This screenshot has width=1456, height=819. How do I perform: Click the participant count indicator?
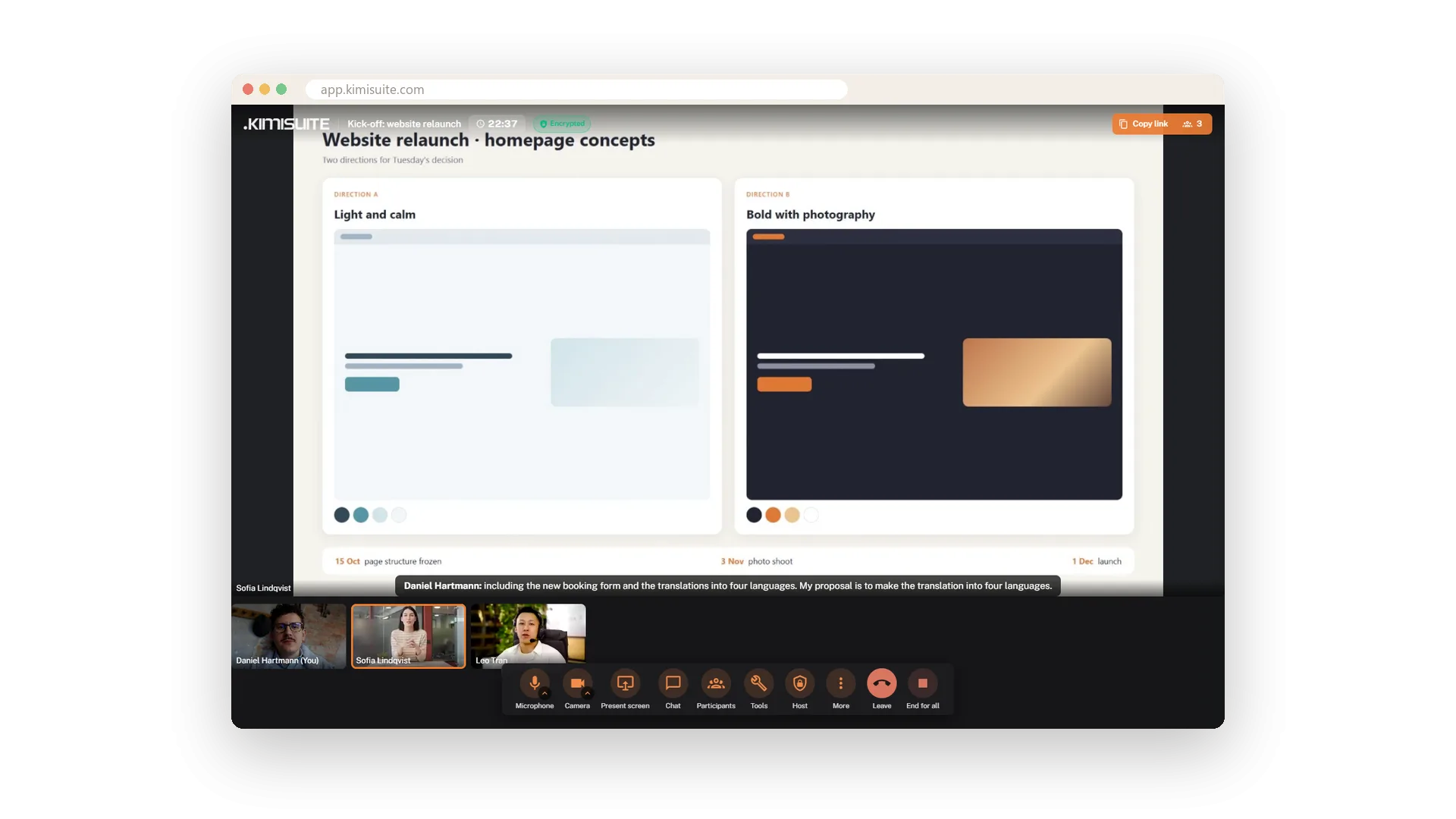click(1193, 124)
